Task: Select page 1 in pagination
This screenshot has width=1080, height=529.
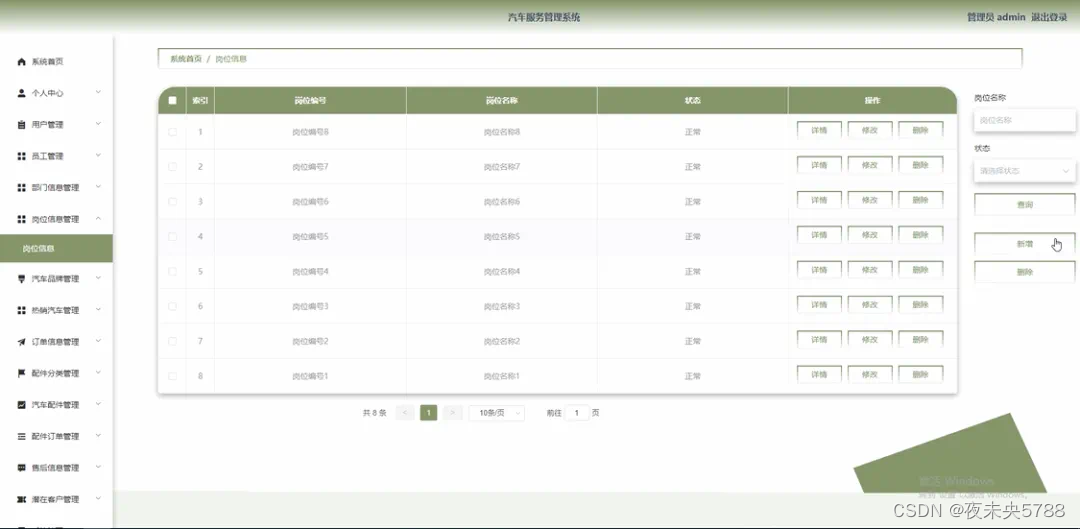Action: tap(428, 413)
